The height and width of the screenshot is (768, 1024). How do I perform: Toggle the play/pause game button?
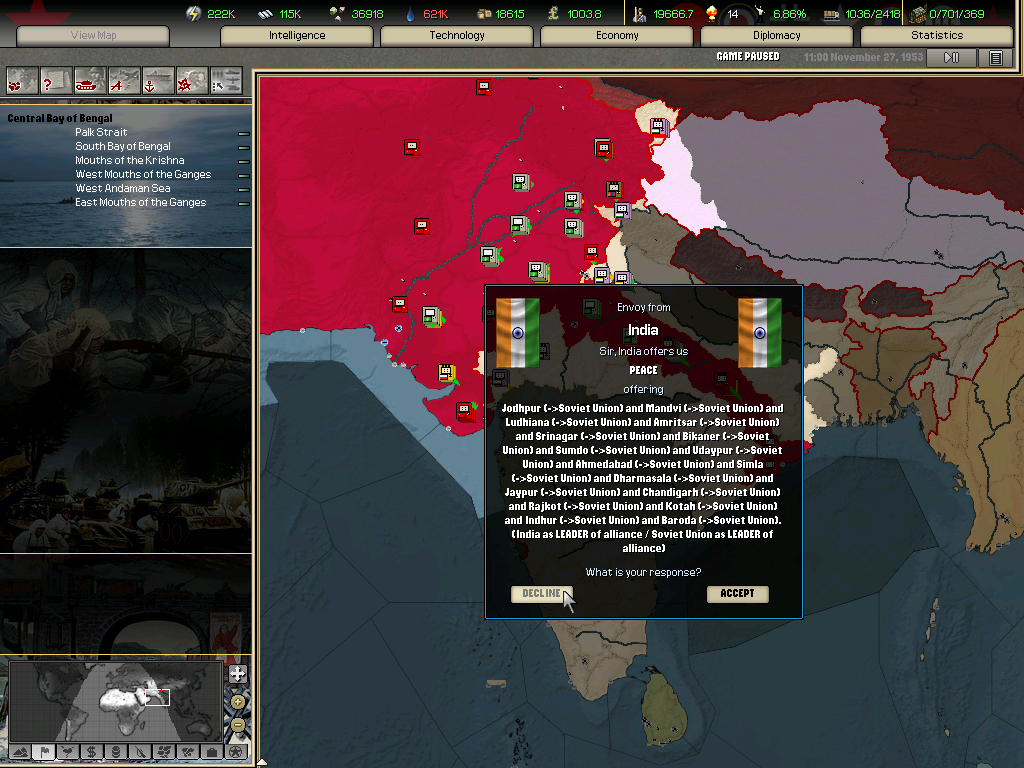click(951, 58)
